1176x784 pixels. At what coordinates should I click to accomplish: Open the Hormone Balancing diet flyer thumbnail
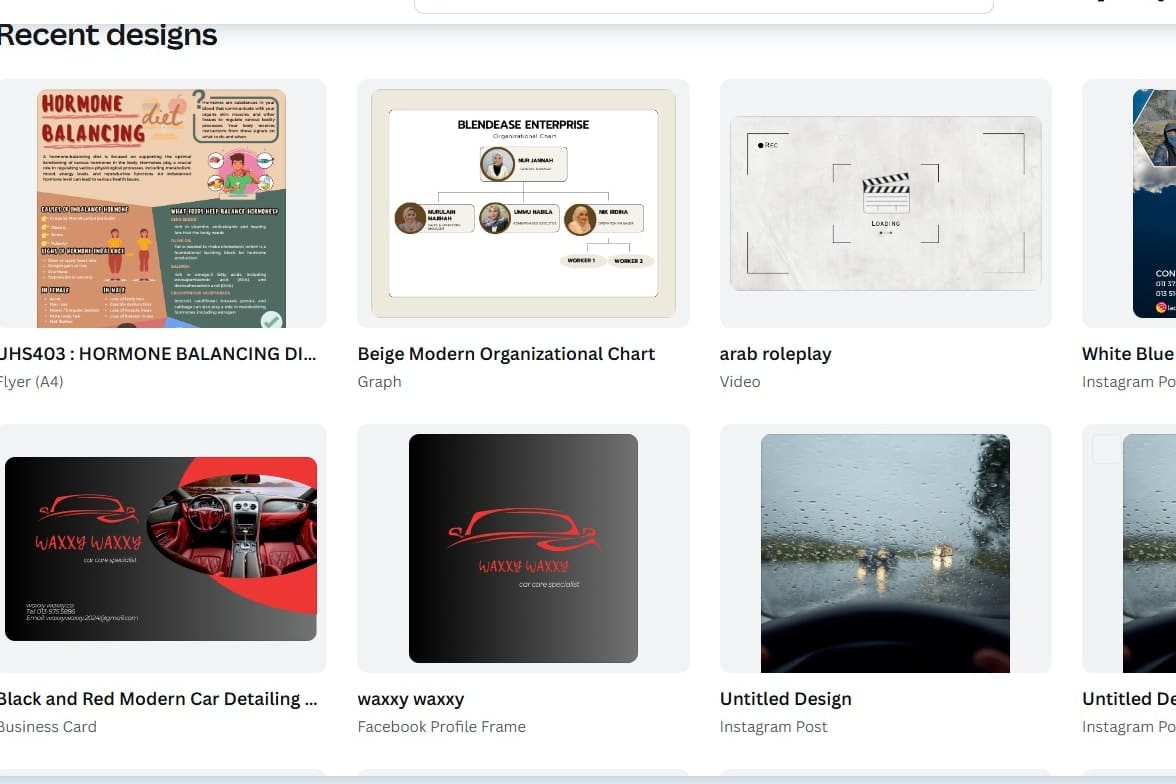click(161, 208)
